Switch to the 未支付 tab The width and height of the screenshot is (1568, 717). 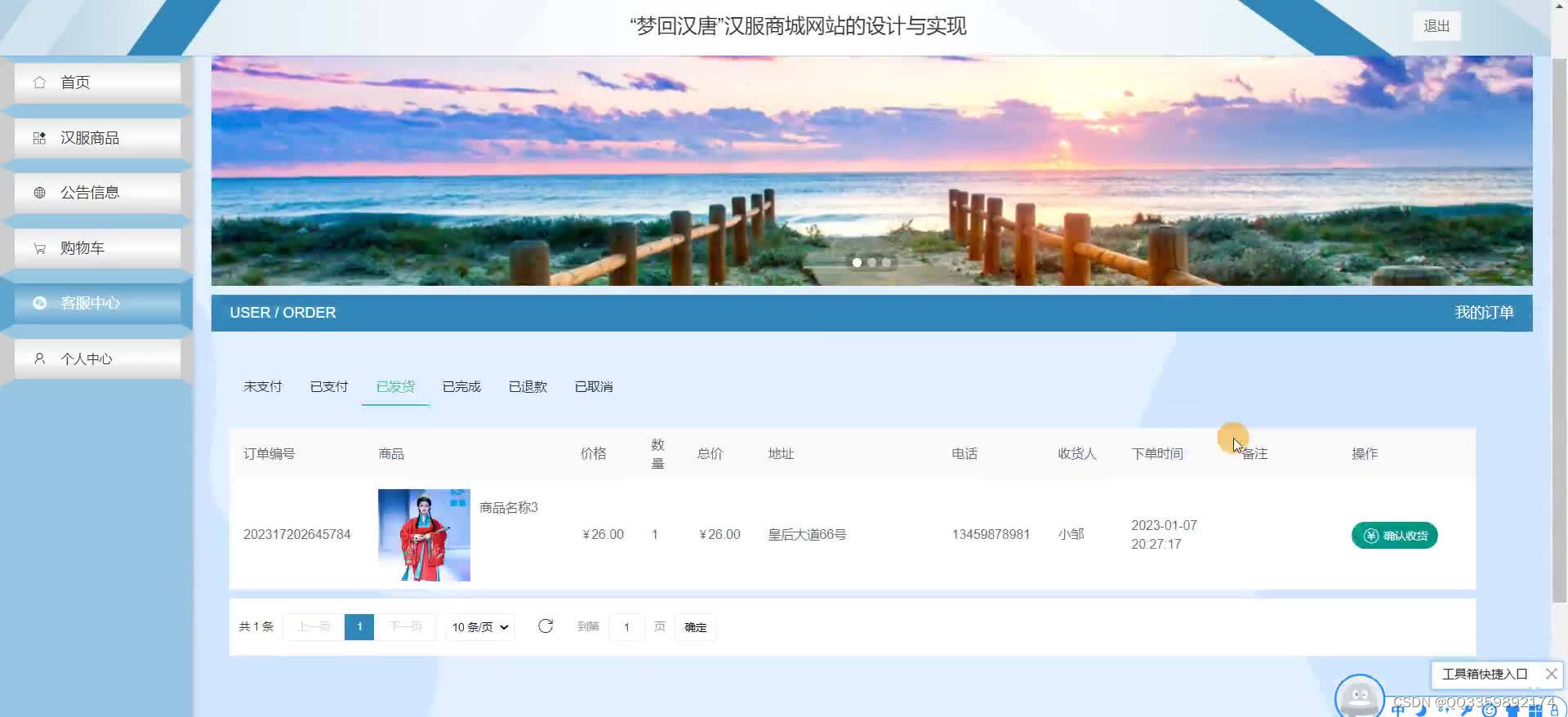tap(262, 386)
